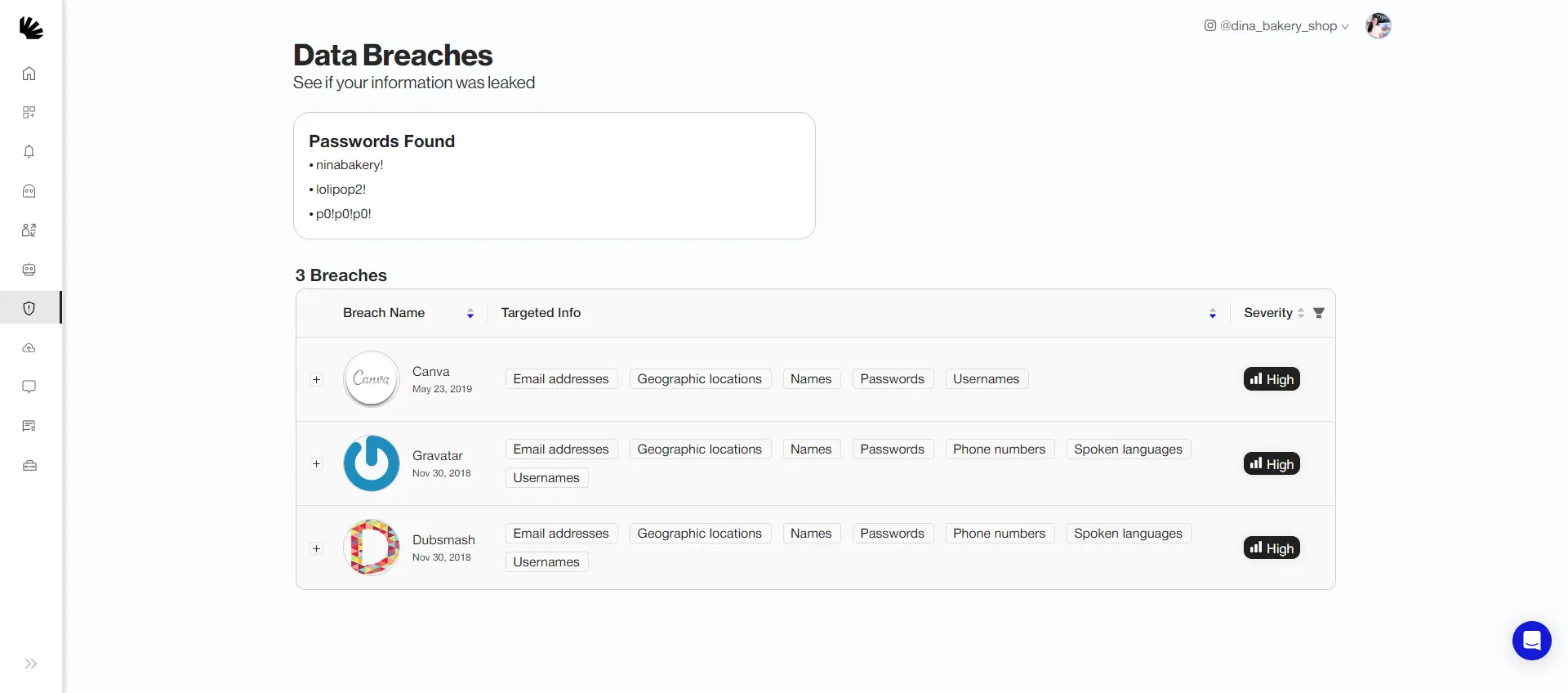Click the robot face sidebar icon

point(29,270)
